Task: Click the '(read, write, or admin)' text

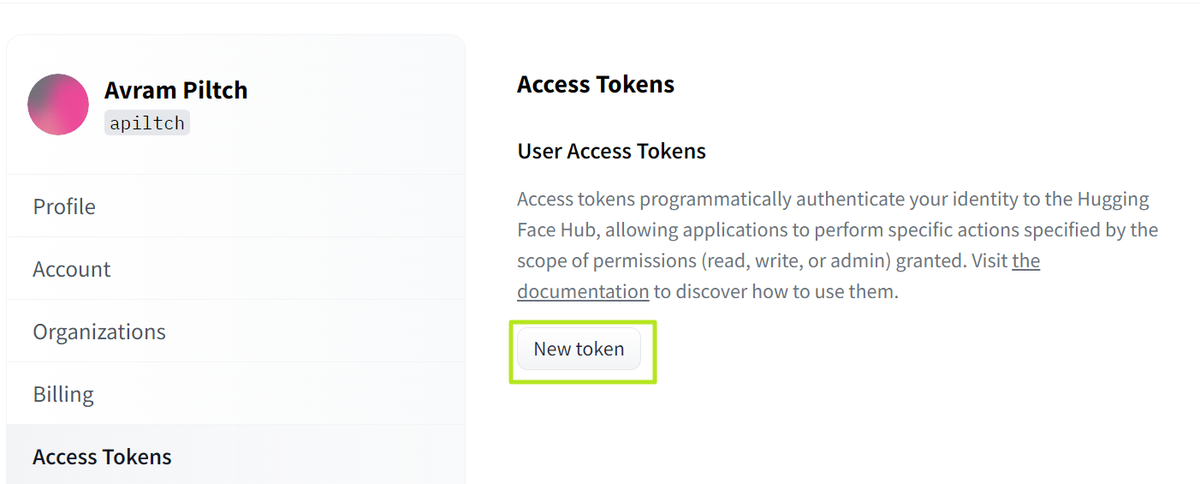Action: click(778, 261)
